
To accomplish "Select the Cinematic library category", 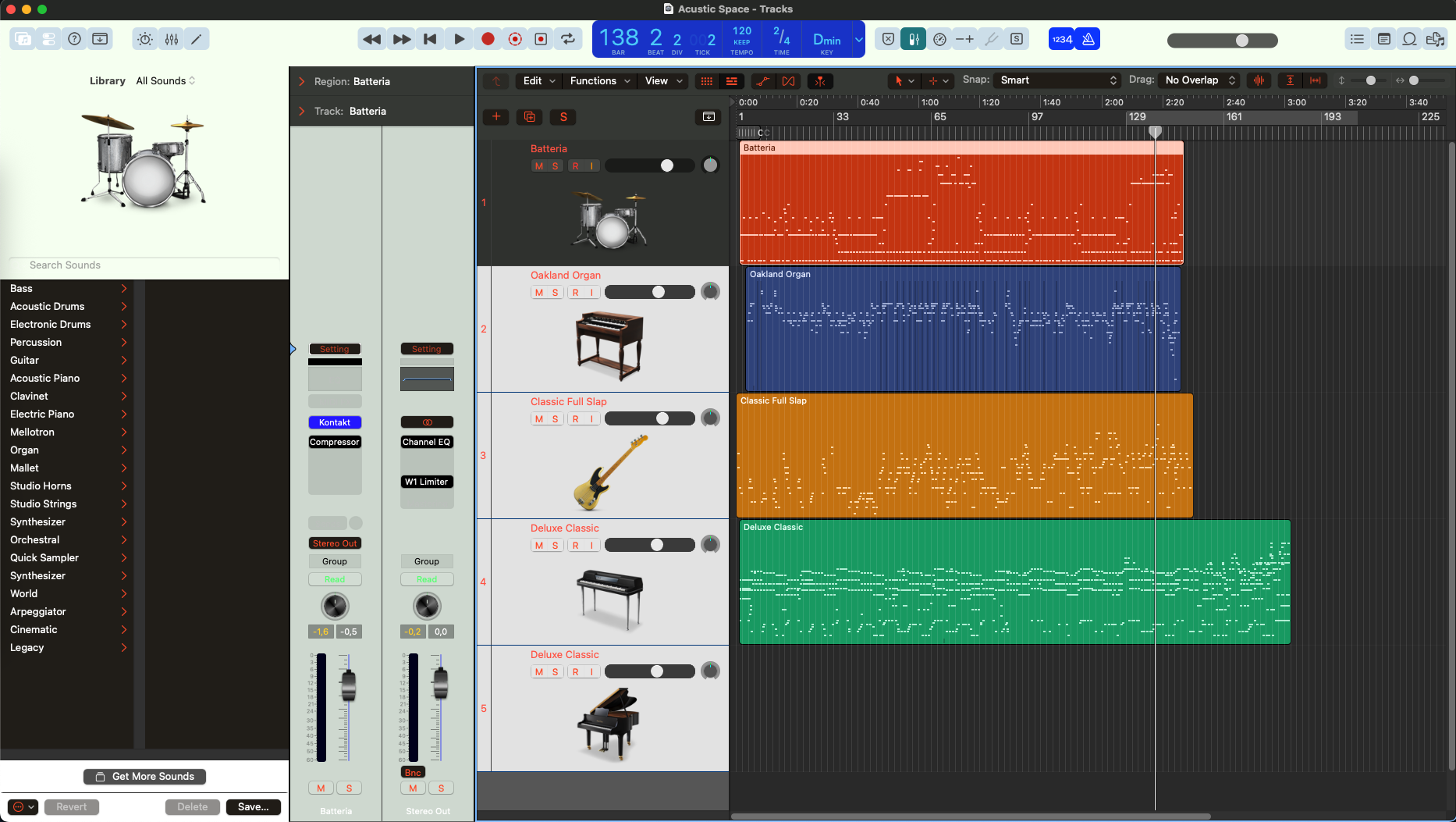I will click(68, 630).
